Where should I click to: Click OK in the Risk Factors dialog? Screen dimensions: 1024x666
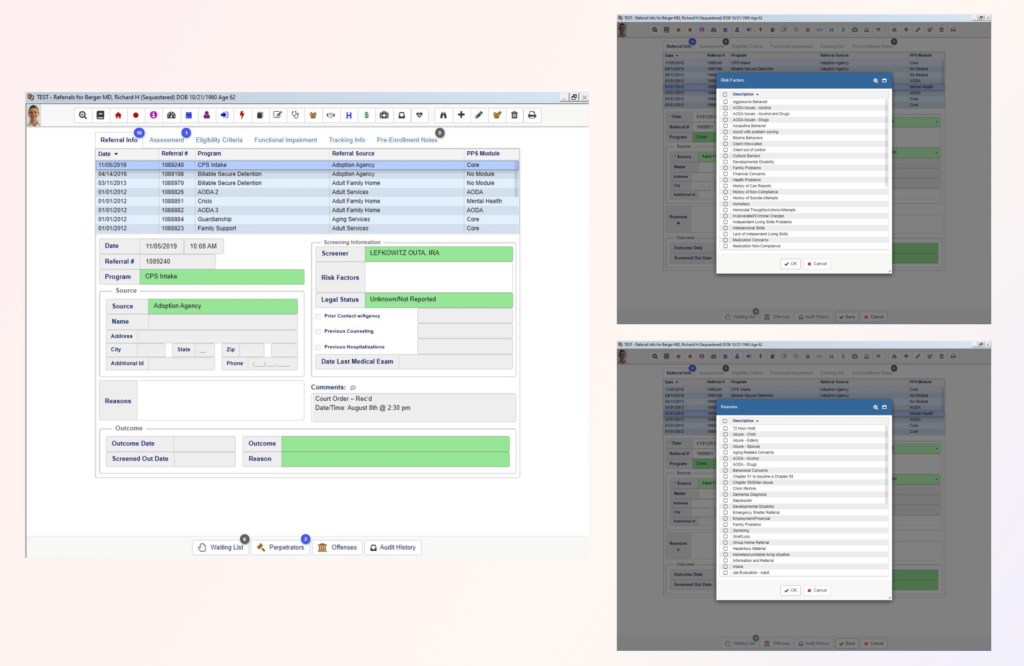(x=791, y=264)
